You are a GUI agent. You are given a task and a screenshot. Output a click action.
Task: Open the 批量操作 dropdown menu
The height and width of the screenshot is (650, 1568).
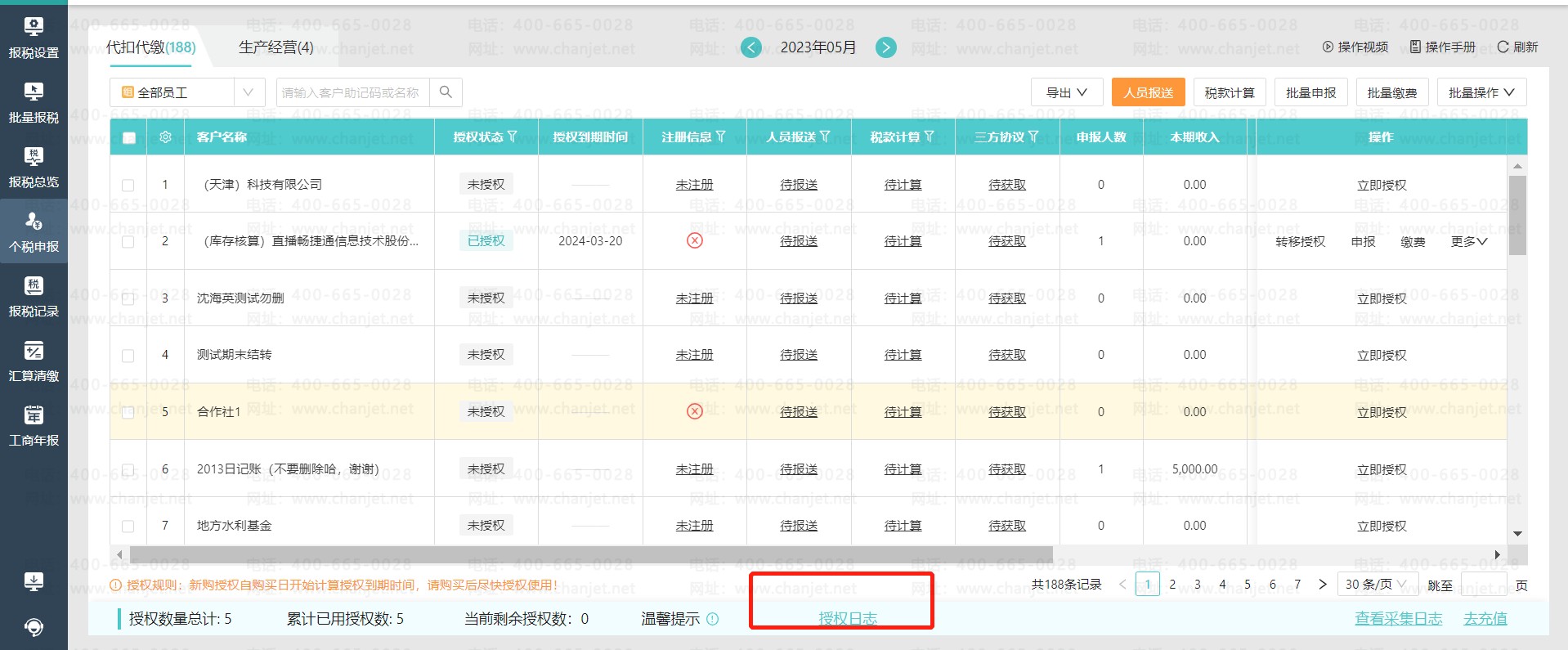coord(1481,92)
